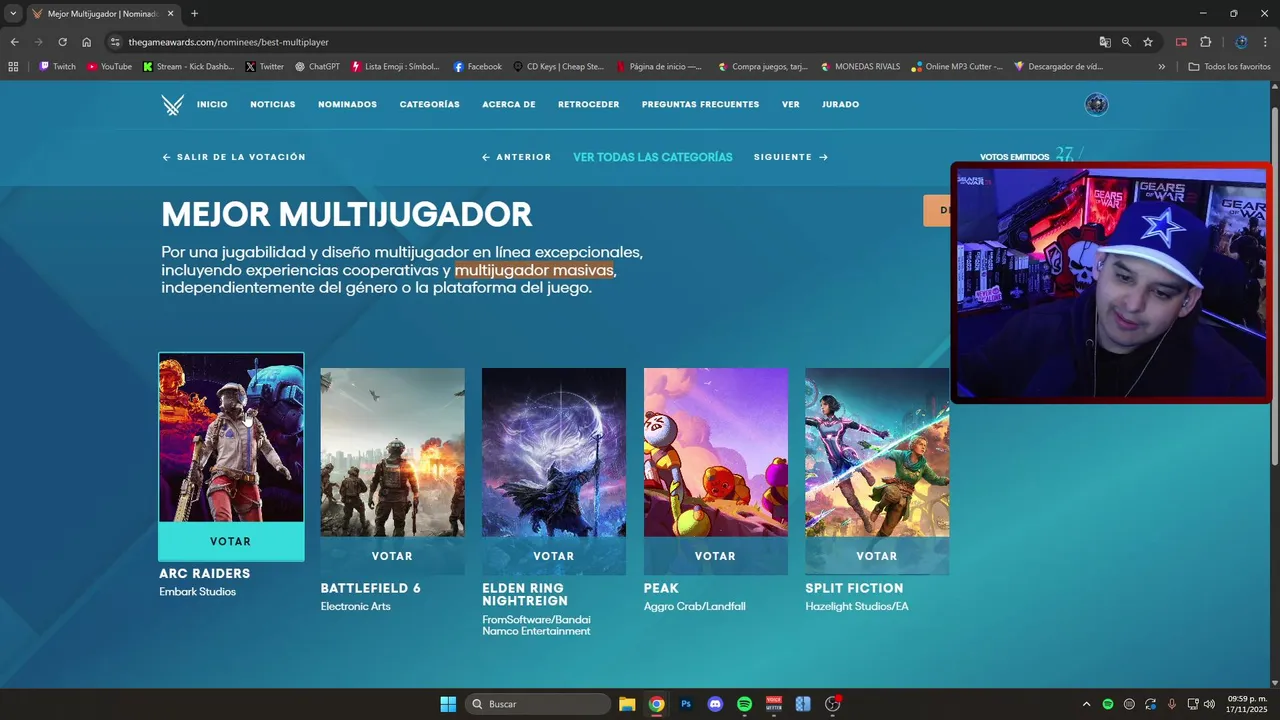Open the apps grid in bookmarks bar
This screenshot has height=720, width=1280.
click(13, 67)
